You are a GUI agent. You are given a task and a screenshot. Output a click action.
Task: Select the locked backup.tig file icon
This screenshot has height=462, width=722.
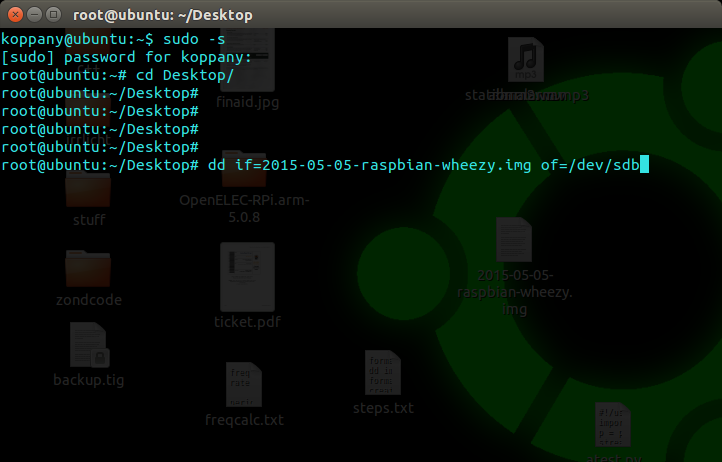[x=90, y=345]
